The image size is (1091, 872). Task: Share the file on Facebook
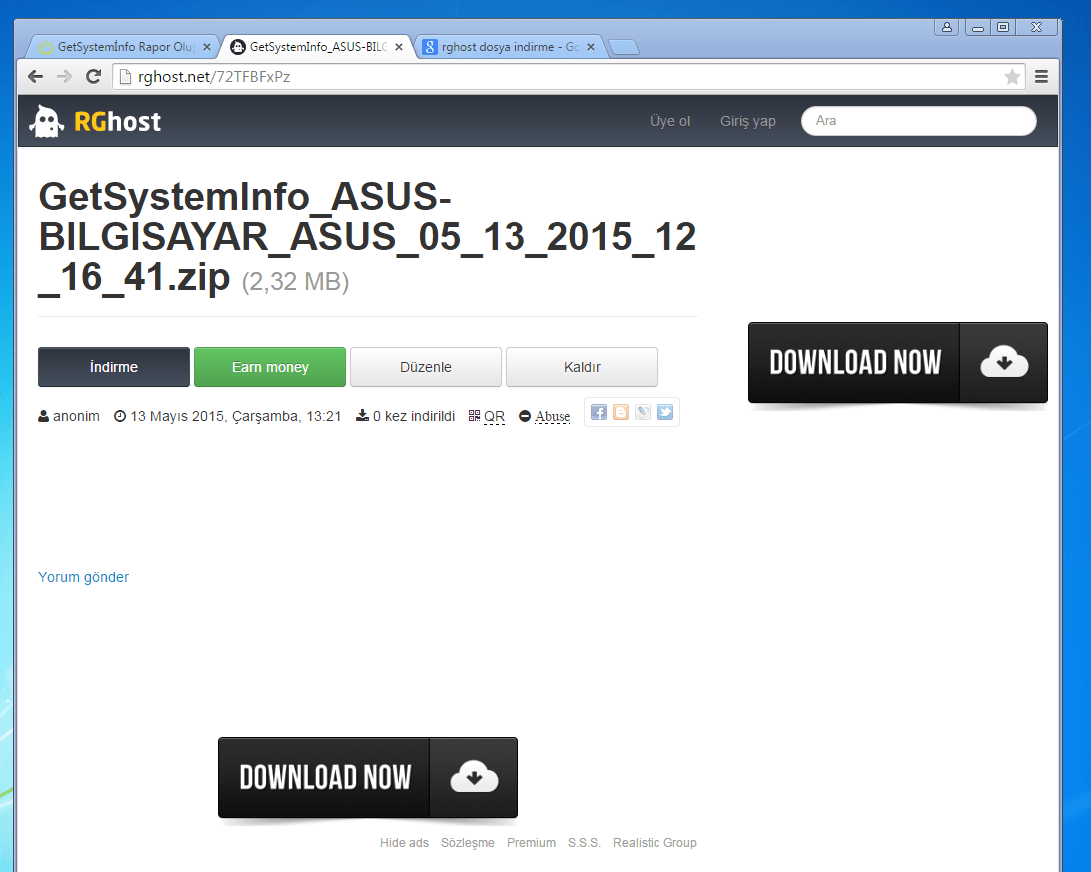(x=599, y=412)
